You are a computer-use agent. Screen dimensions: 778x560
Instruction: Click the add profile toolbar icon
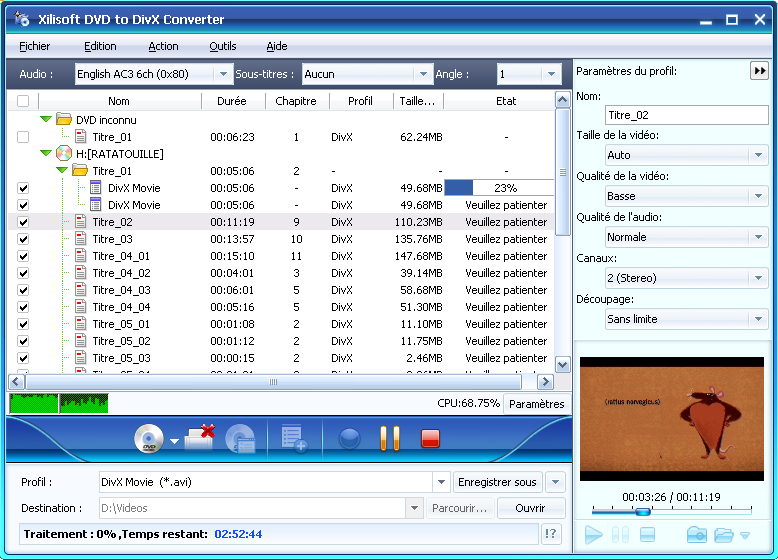(x=294, y=438)
